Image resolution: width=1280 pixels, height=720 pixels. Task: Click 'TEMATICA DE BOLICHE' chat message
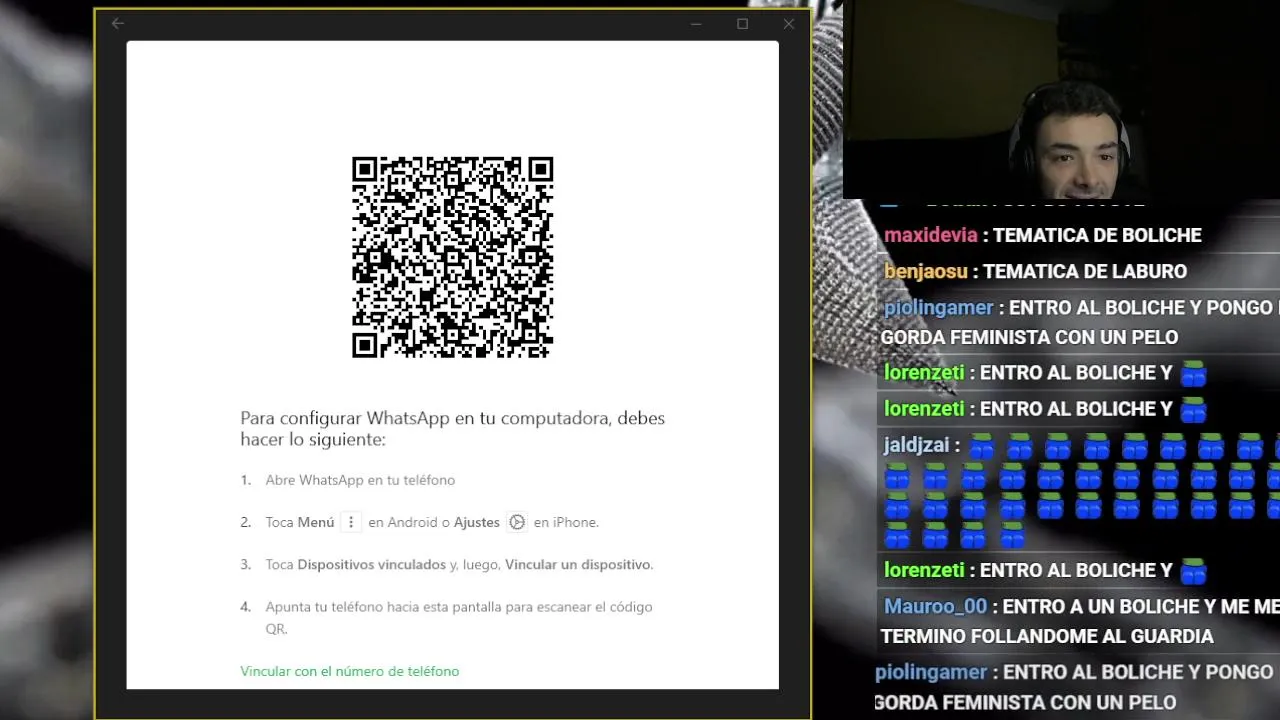(1097, 235)
